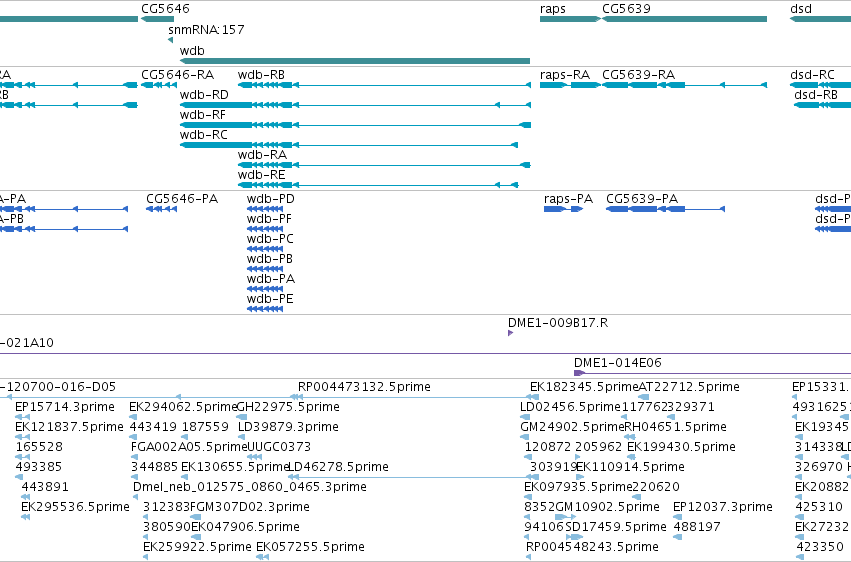Click the wdb-RF transcript label
851x562 pixels.
202,115
